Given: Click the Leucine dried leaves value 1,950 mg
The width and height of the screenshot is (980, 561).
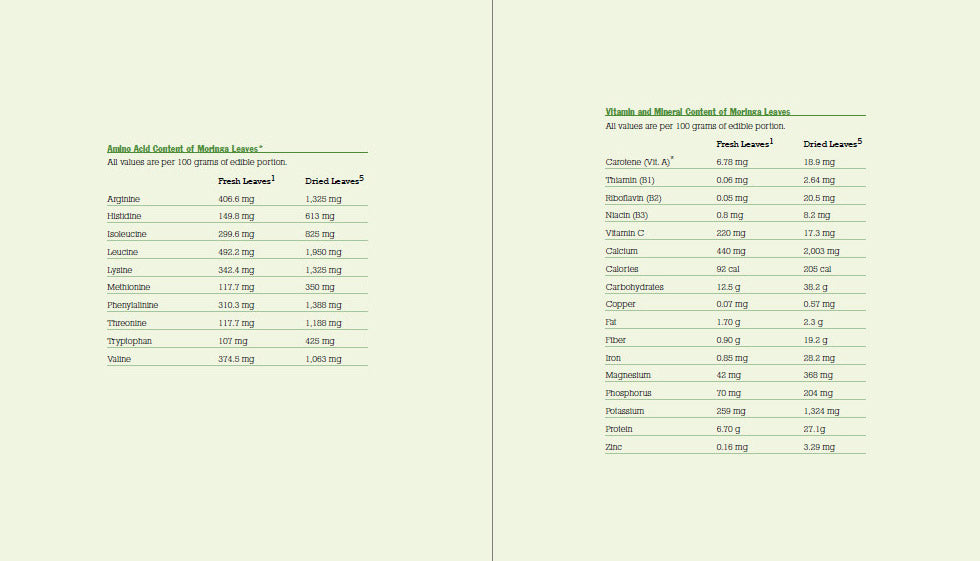Looking at the screenshot, I should click(323, 252).
